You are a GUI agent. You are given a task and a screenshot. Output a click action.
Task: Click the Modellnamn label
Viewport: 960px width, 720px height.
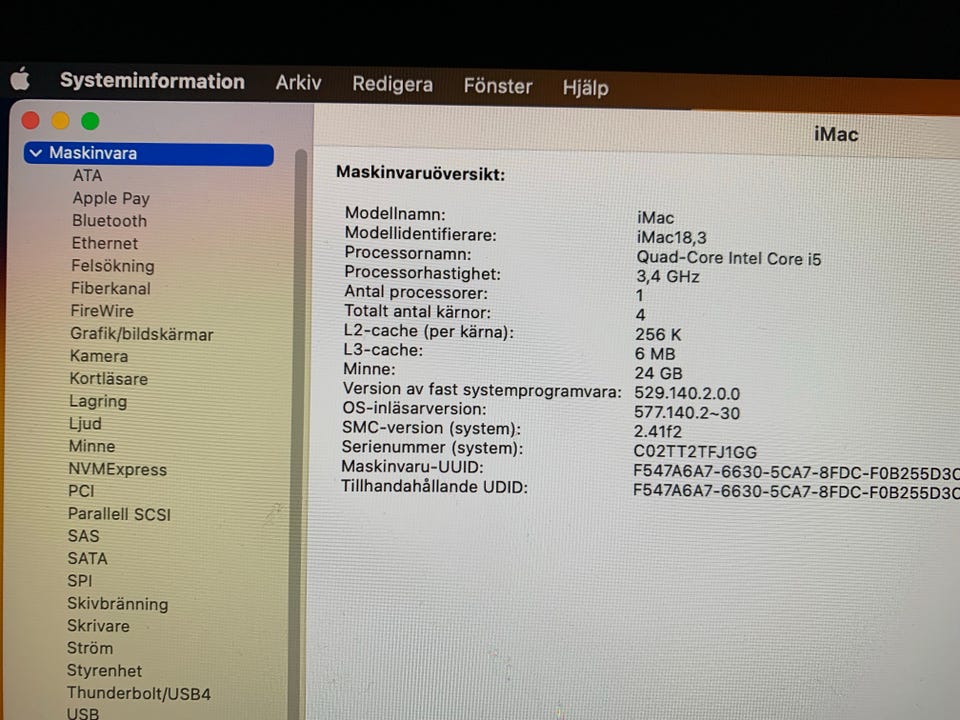point(395,214)
